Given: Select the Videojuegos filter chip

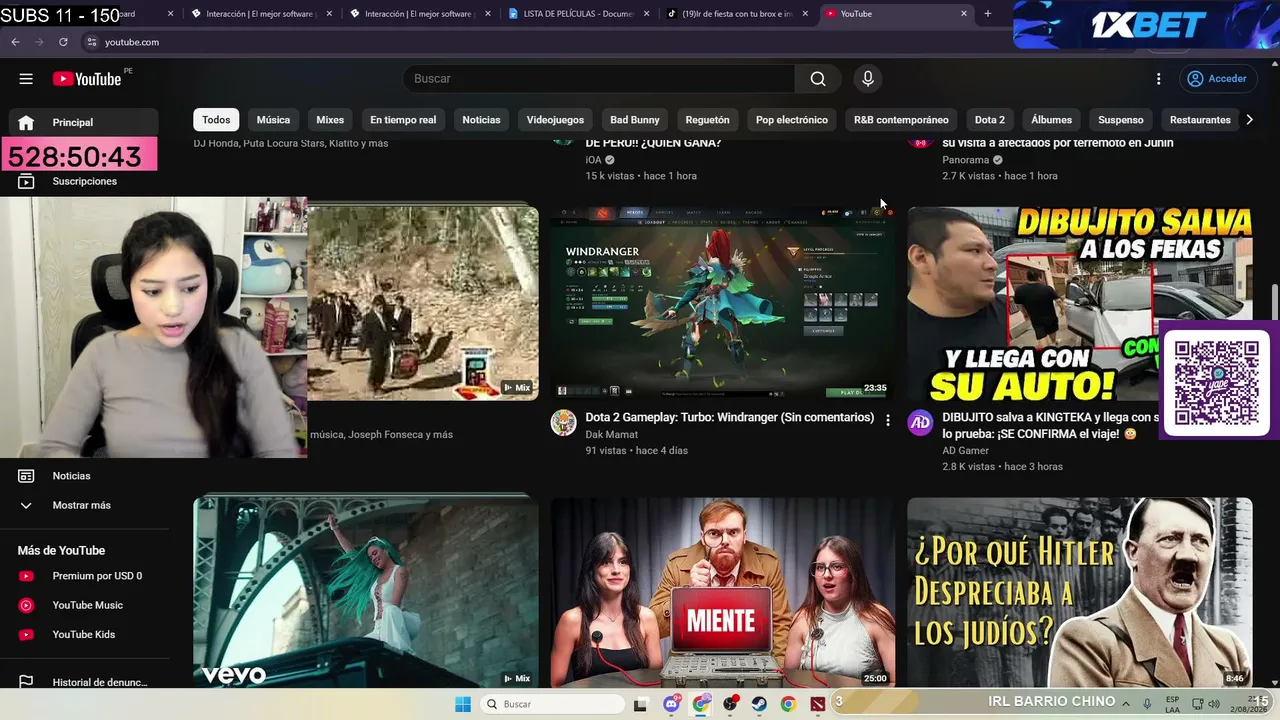Looking at the screenshot, I should [x=555, y=120].
